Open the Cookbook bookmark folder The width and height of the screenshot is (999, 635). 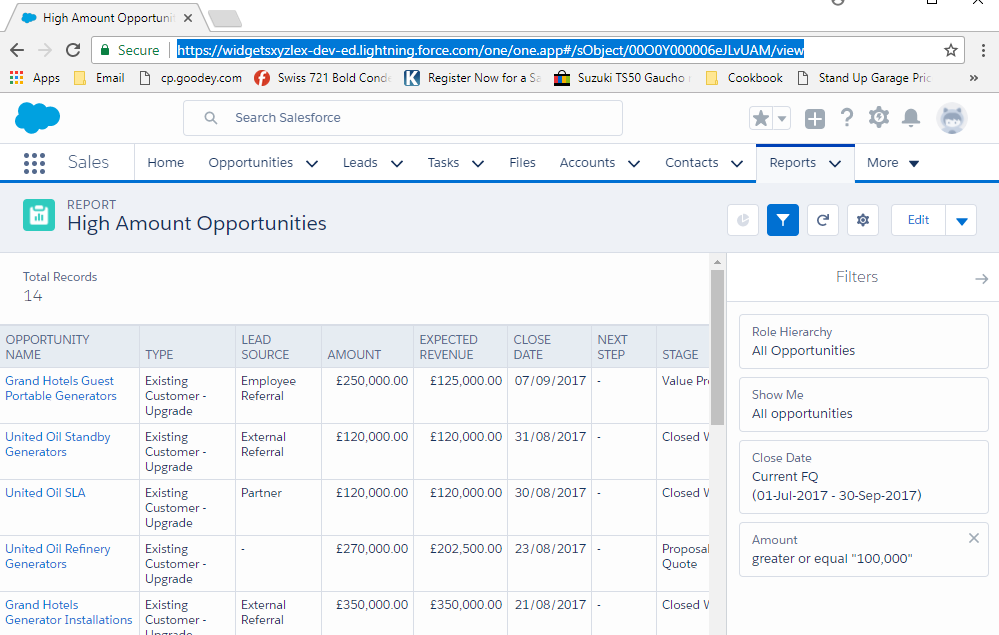744,78
